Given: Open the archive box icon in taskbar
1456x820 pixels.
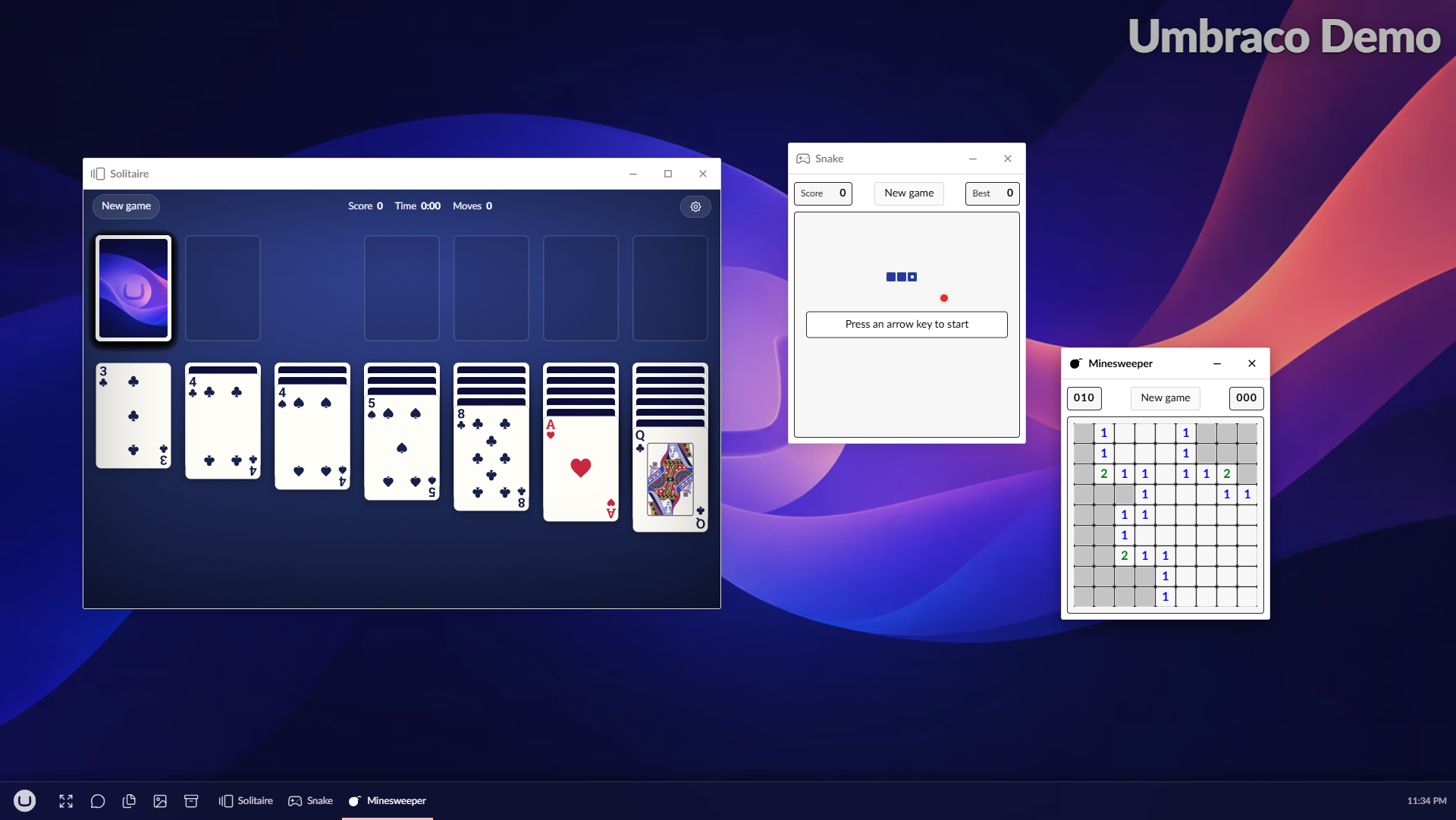Looking at the screenshot, I should point(191,801).
